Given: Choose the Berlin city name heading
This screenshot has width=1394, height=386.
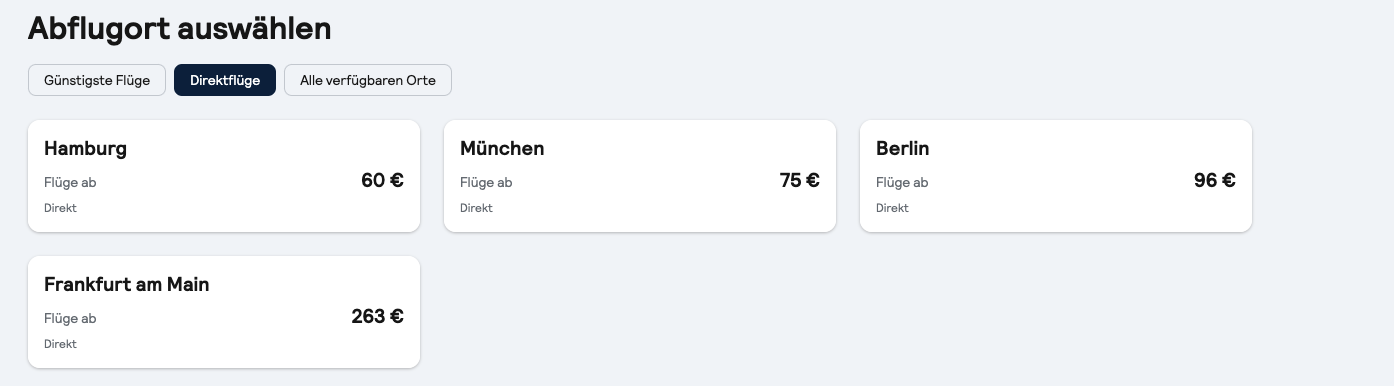Looking at the screenshot, I should [903, 149].
